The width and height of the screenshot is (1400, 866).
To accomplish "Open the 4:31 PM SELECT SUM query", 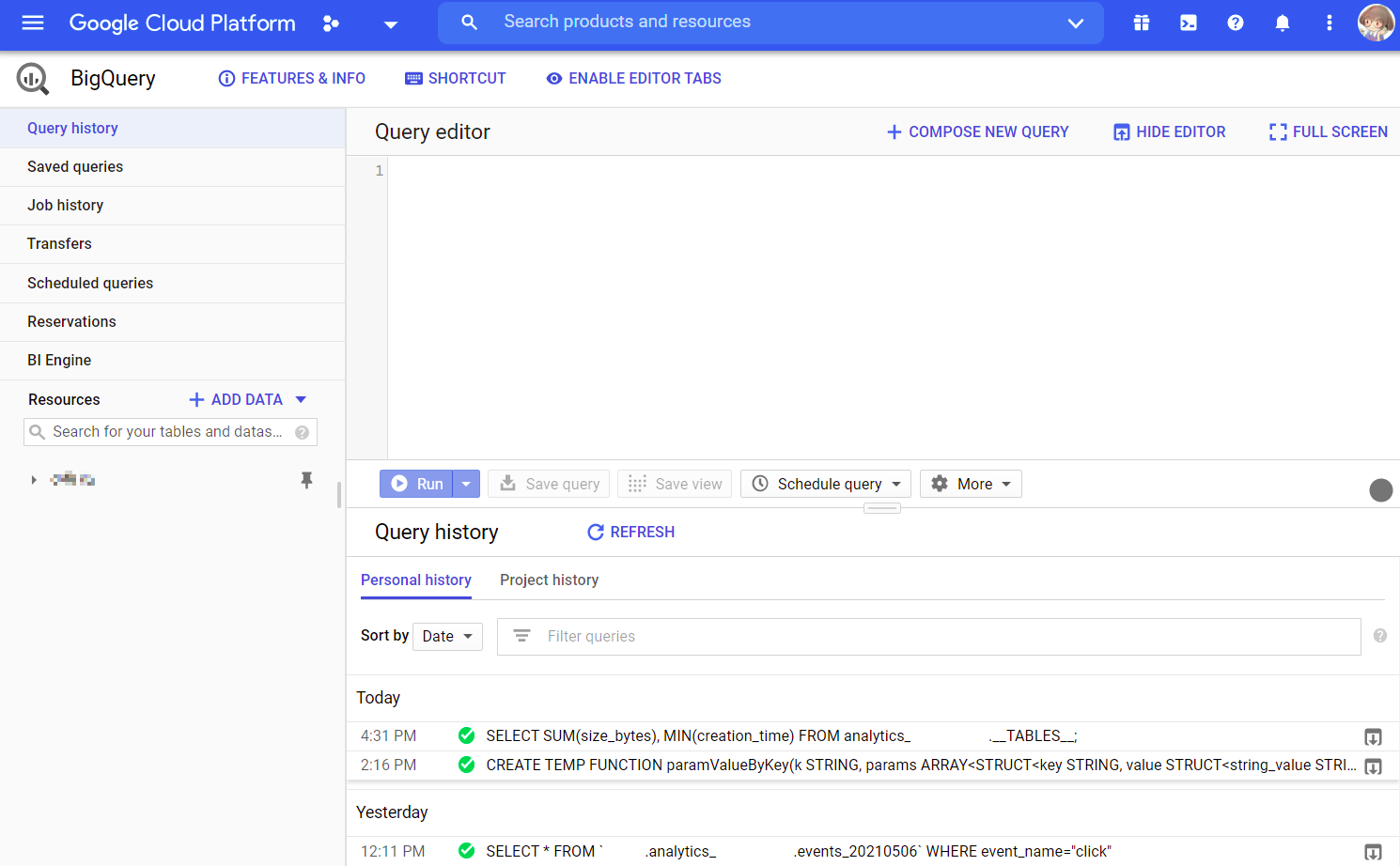I will point(781,736).
